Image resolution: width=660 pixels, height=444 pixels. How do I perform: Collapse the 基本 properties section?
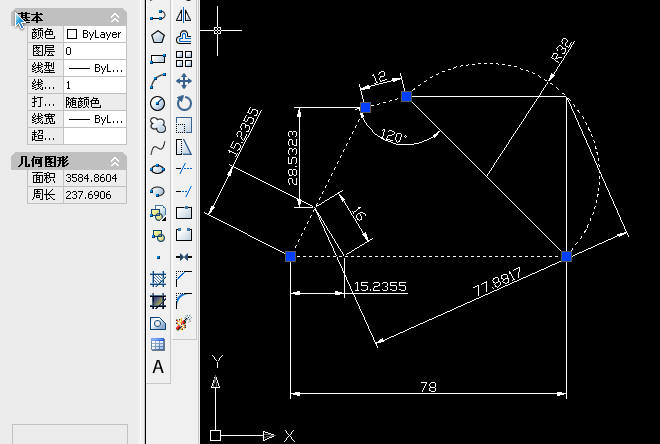coord(115,18)
